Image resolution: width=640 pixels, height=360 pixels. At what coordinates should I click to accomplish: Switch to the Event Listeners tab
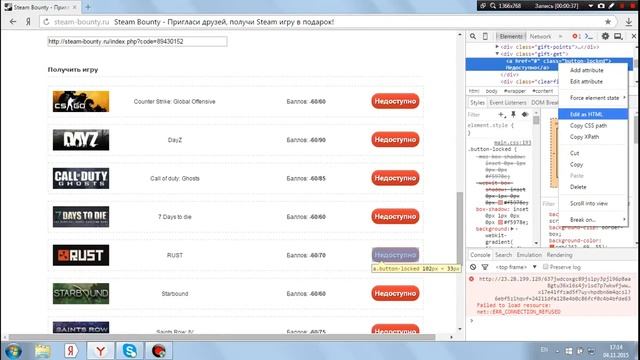tap(508, 102)
